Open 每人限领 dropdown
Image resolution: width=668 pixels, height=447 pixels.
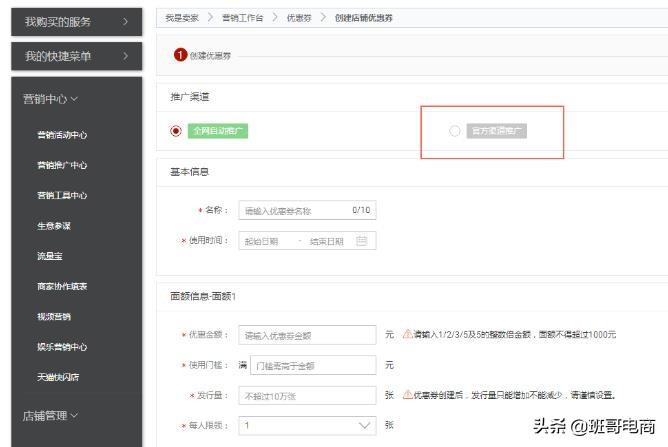tap(307, 425)
